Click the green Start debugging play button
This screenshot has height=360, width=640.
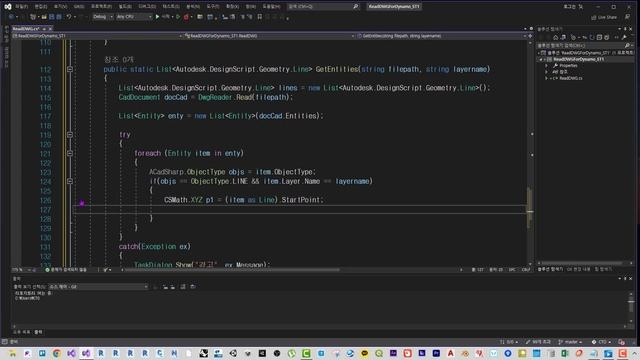pos(157,17)
